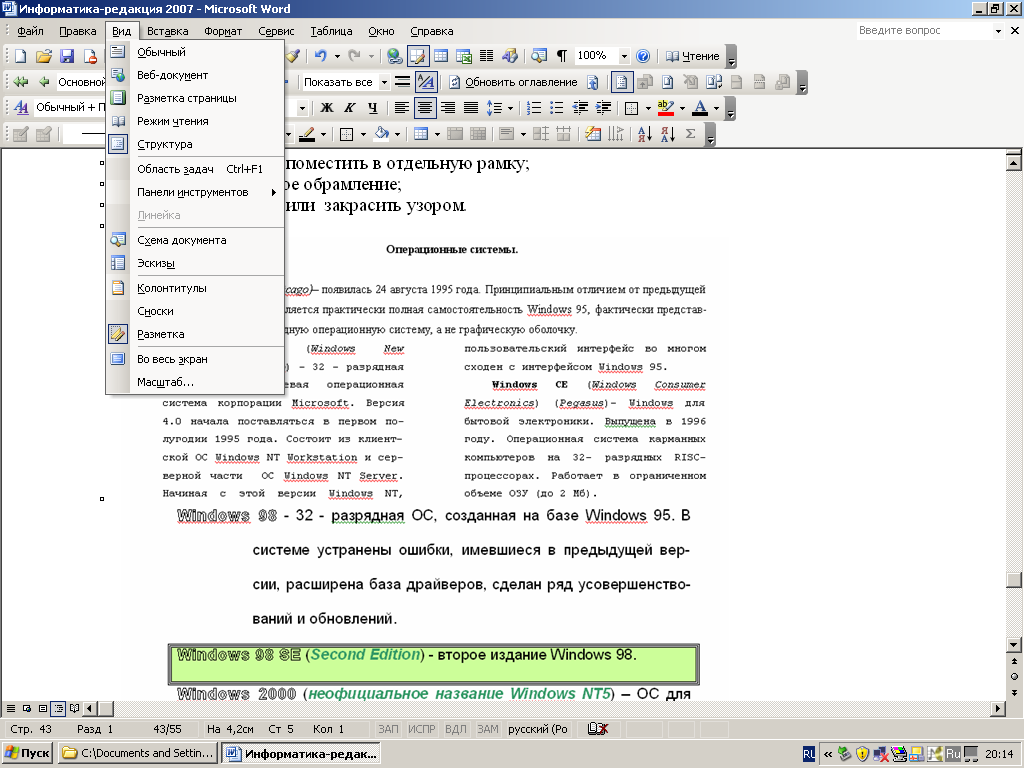The image size is (1024, 768).
Task: Click the Введите вопрос help input field
Action: [x=923, y=31]
